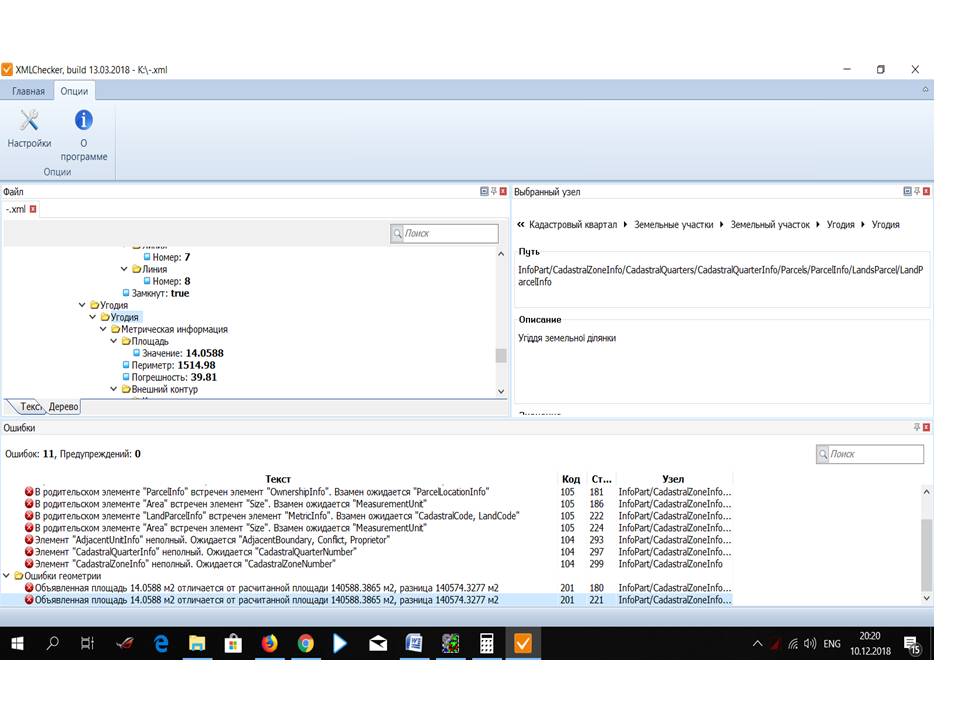The image size is (960, 720).
Task: Sort errors by the Код column header
Action: 569,479
